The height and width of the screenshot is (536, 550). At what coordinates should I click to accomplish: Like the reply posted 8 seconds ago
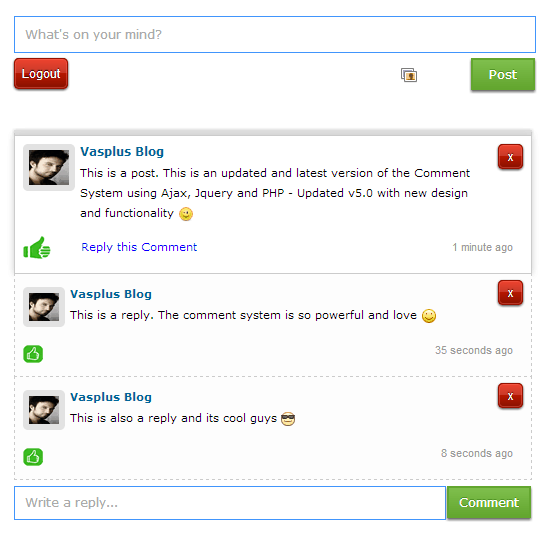33,457
